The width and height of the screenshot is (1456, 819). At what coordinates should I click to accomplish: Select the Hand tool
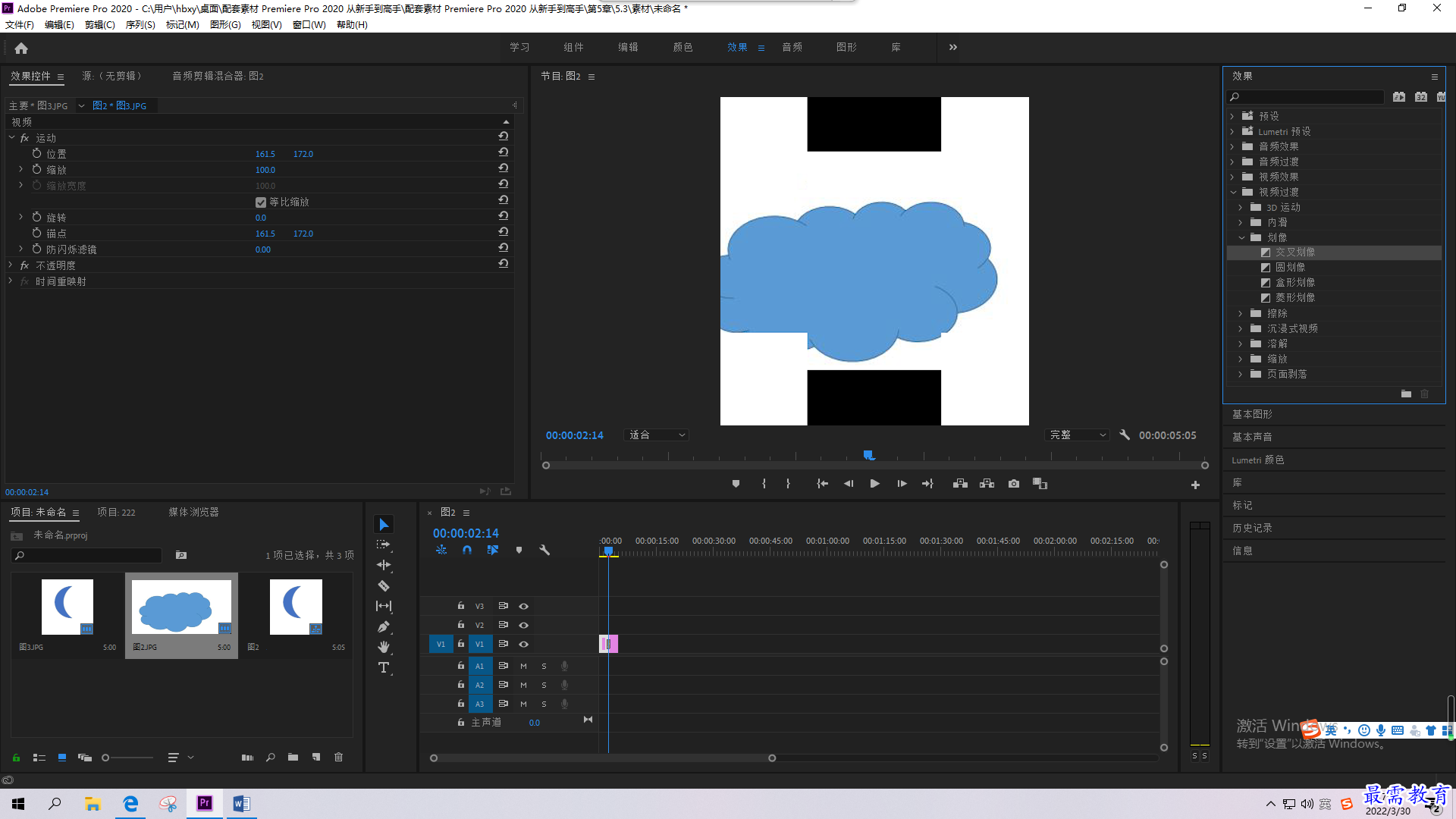click(x=384, y=647)
